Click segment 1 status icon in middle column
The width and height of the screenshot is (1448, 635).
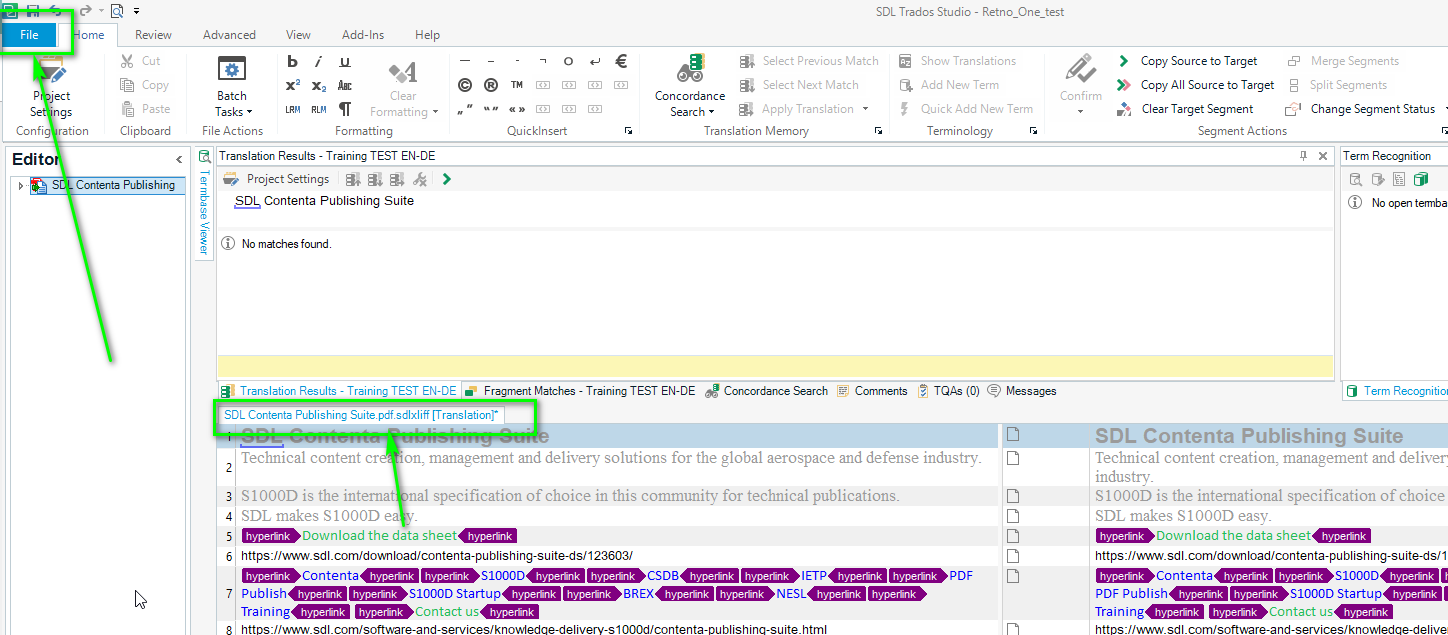tap(1013, 435)
